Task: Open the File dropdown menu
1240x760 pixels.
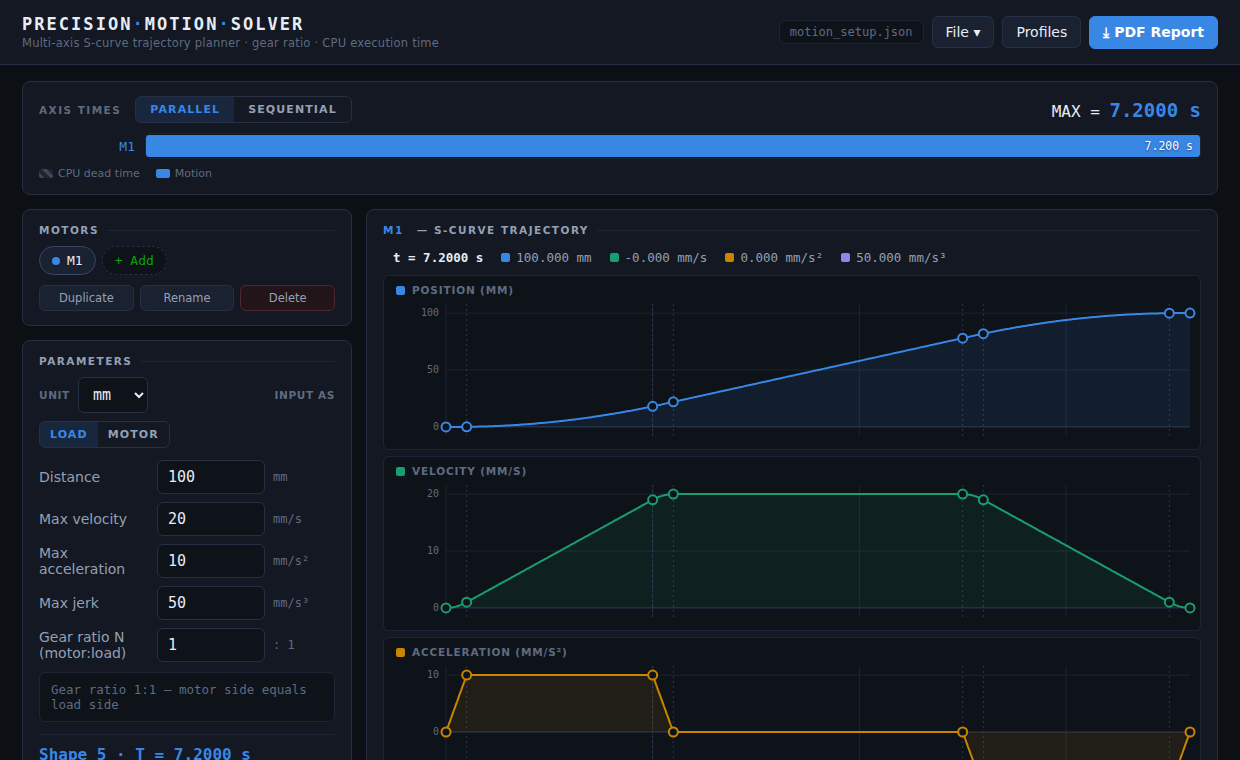Action: [x=963, y=32]
